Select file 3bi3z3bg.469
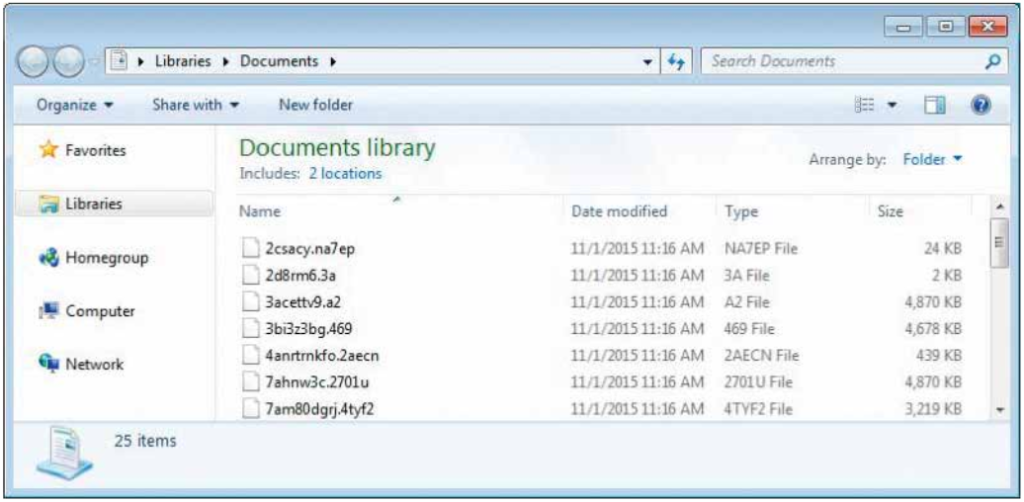The width and height of the screenshot is (1024, 502). (309, 328)
